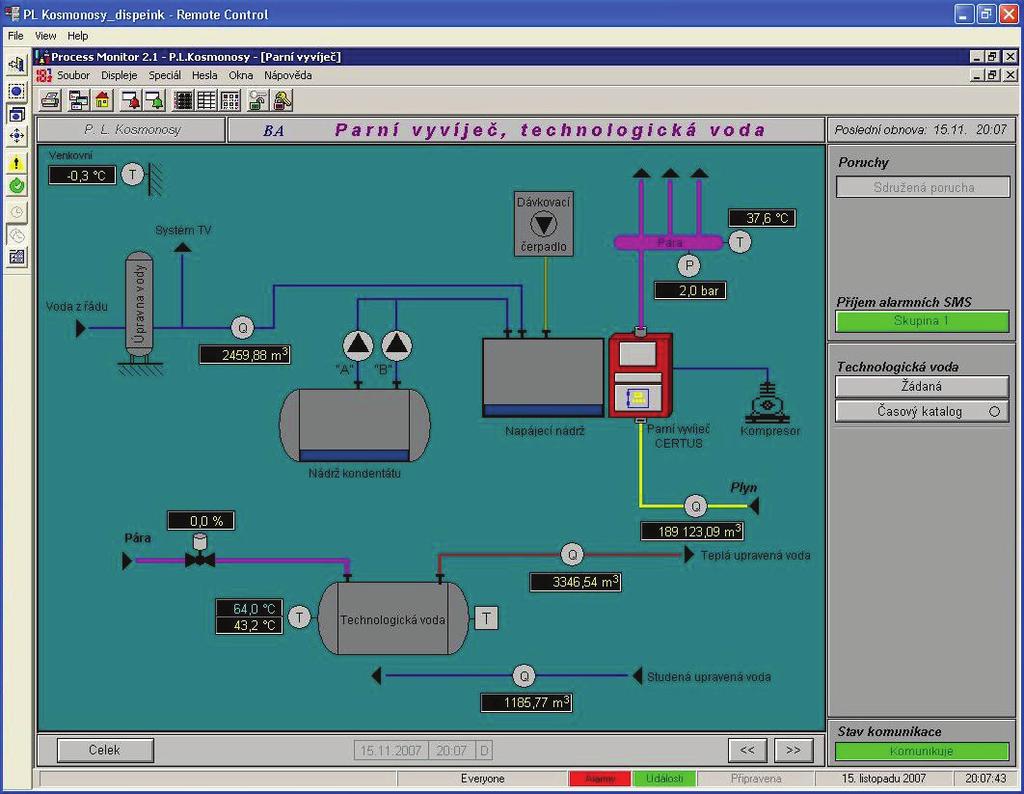This screenshot has height=794, width=1024.
Task: Click pump "A" above the condensate tank
Action: (x=358, y=345)
